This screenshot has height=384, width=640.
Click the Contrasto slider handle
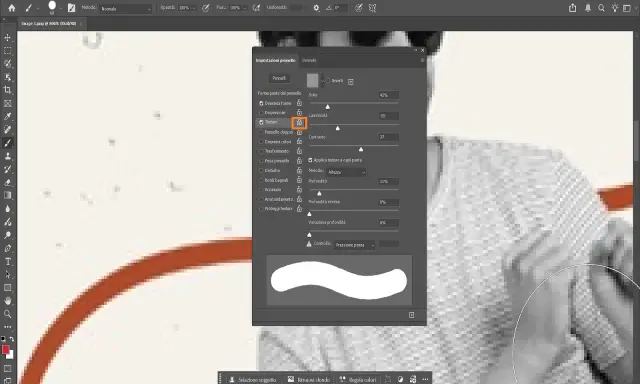coord(361,149)
